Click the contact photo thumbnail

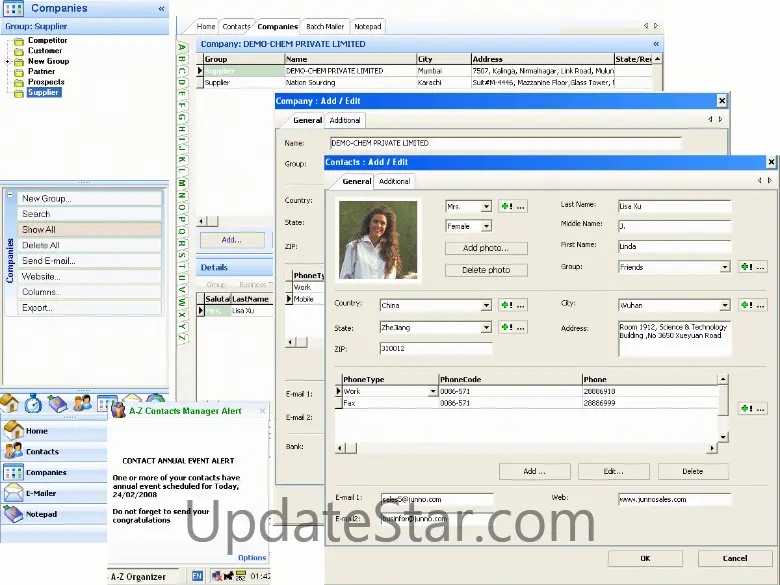pos(378,240)
